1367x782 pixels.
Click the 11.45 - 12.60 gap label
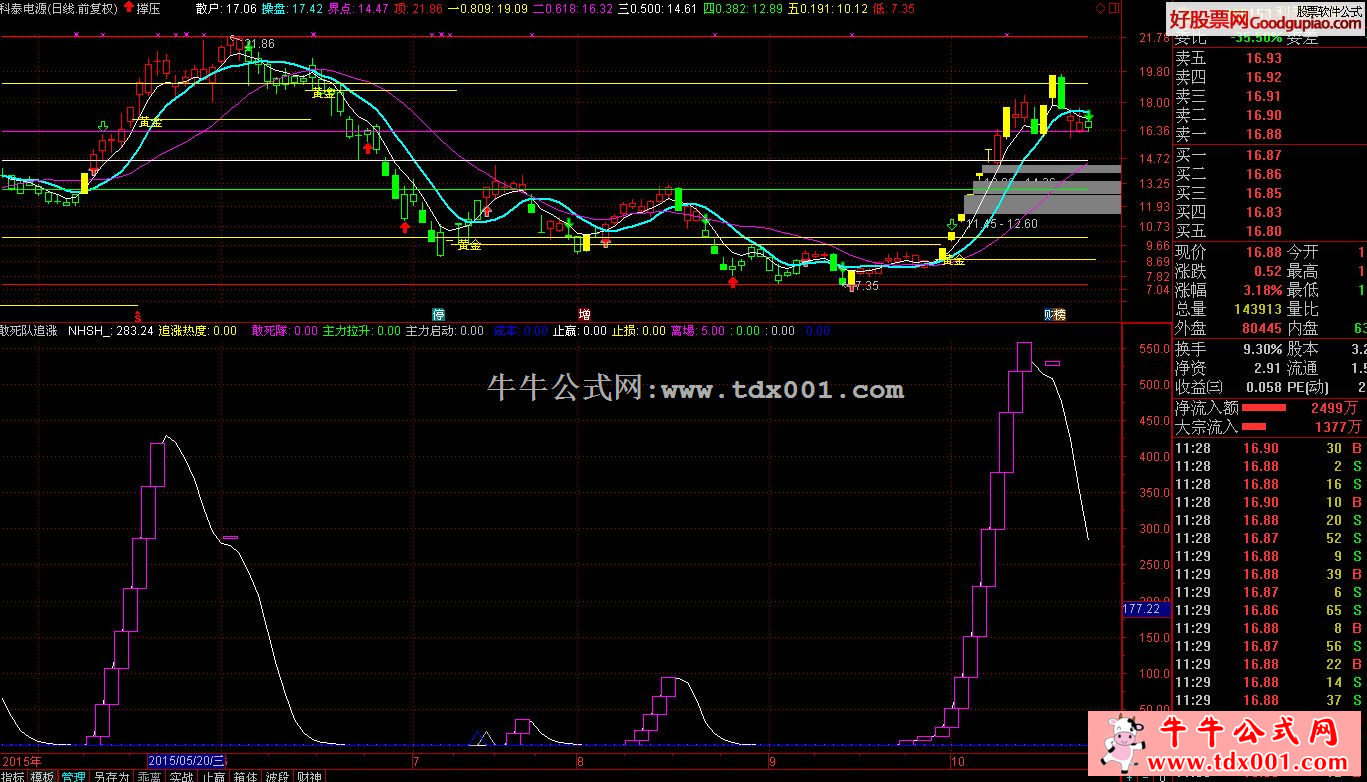[x=1002, y=223]
